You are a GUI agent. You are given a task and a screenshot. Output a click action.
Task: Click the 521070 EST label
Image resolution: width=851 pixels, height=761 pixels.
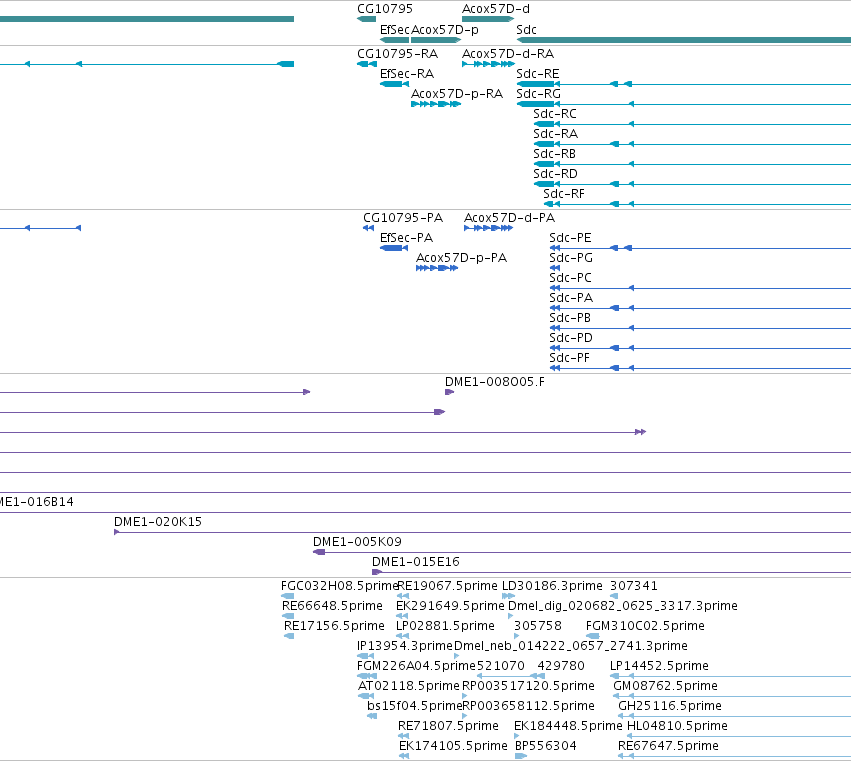(500, 667)
